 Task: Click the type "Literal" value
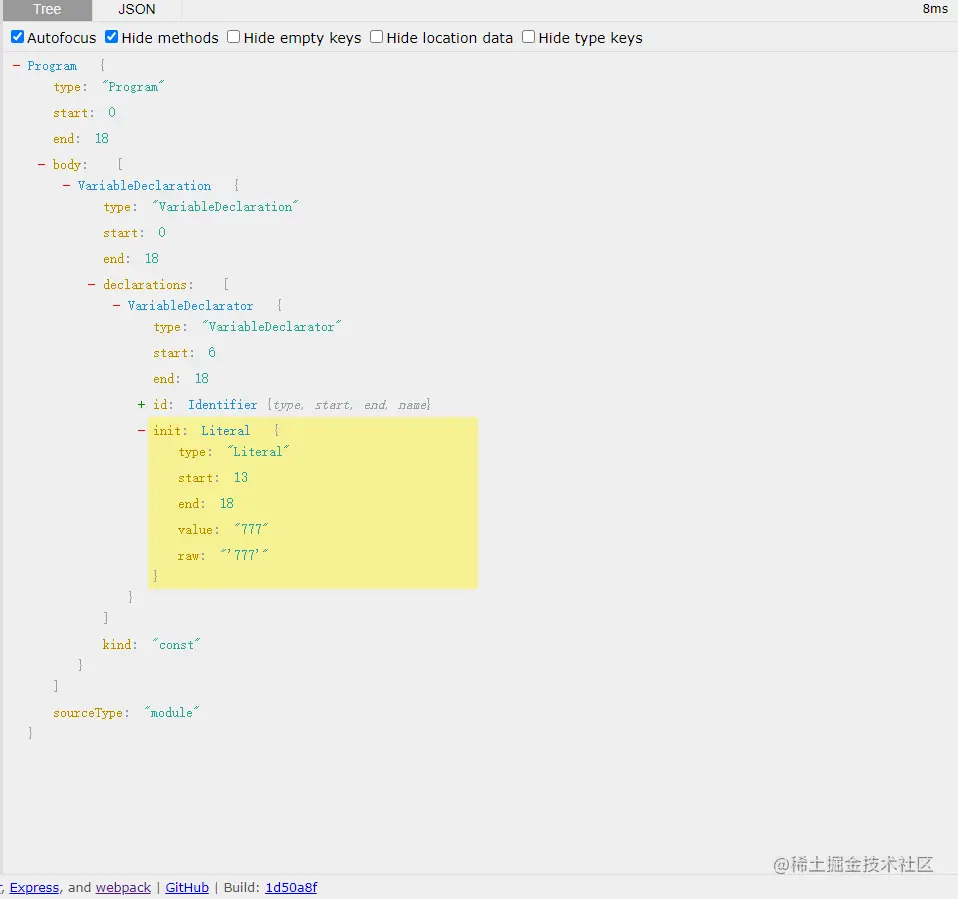point(258,452)
